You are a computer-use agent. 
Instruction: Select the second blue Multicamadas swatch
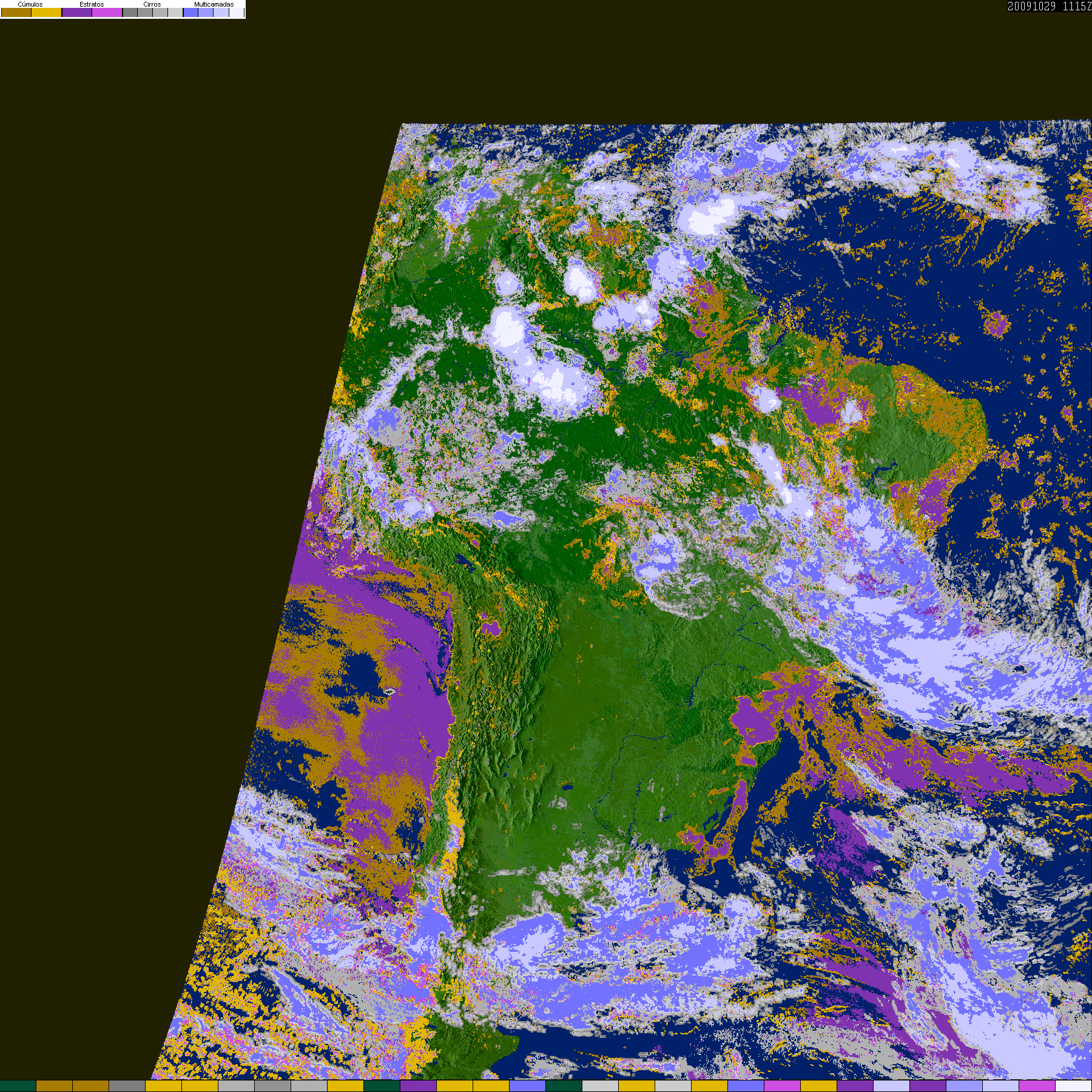[206, 13]
